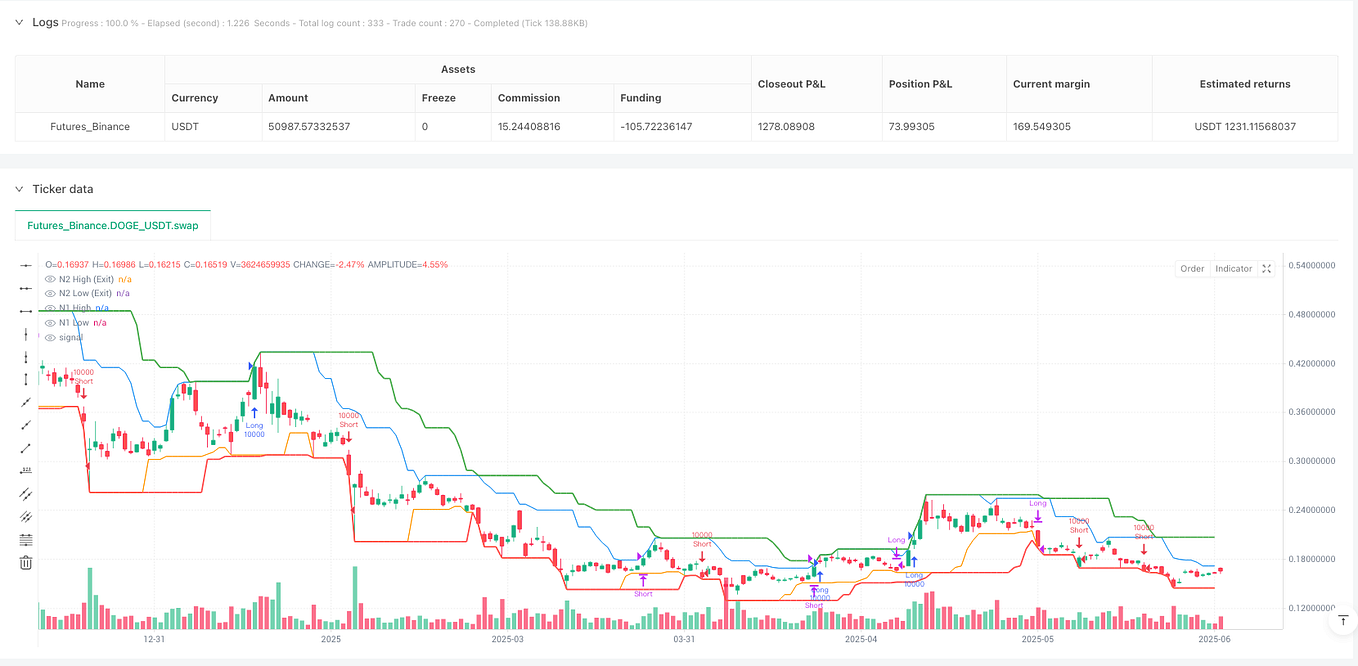The image size is (1358, 666).
Task: Toggle visibility of N1 Low line
Action: click(x=50, y=322)
